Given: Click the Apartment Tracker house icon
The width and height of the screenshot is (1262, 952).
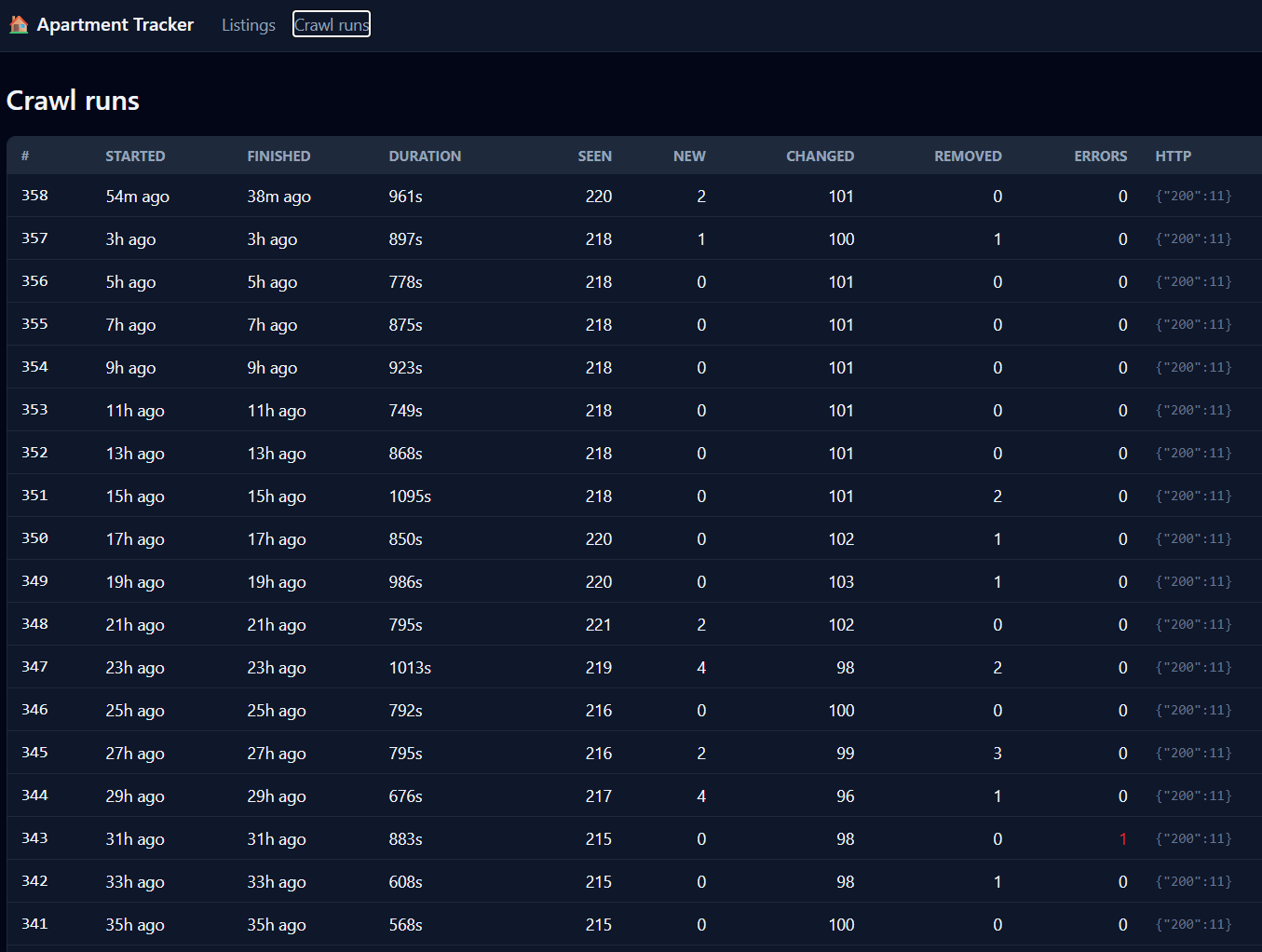Looking at the screenshot, I should 19,25.
